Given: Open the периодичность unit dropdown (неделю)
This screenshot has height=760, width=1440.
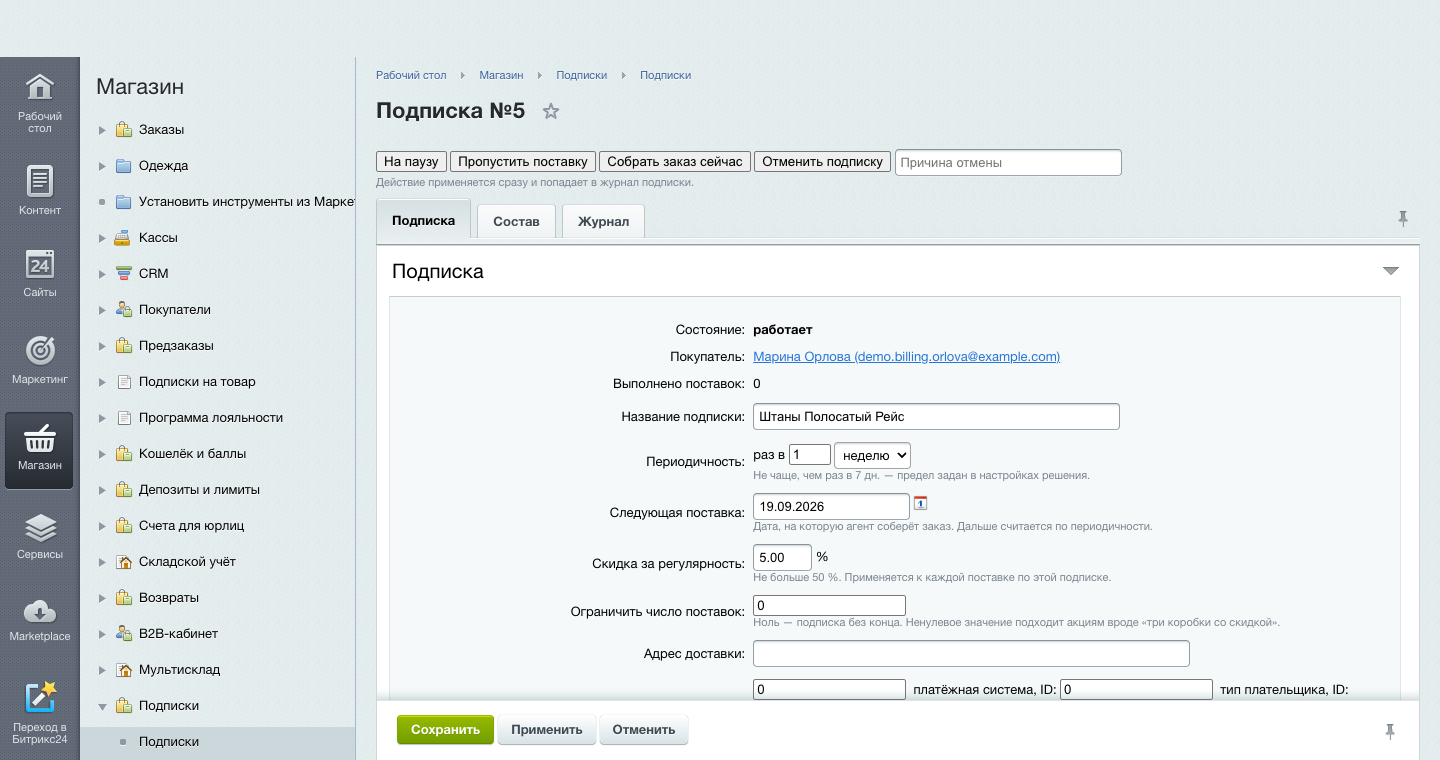Looking at the screenshot, I should (x=872, y=455).
